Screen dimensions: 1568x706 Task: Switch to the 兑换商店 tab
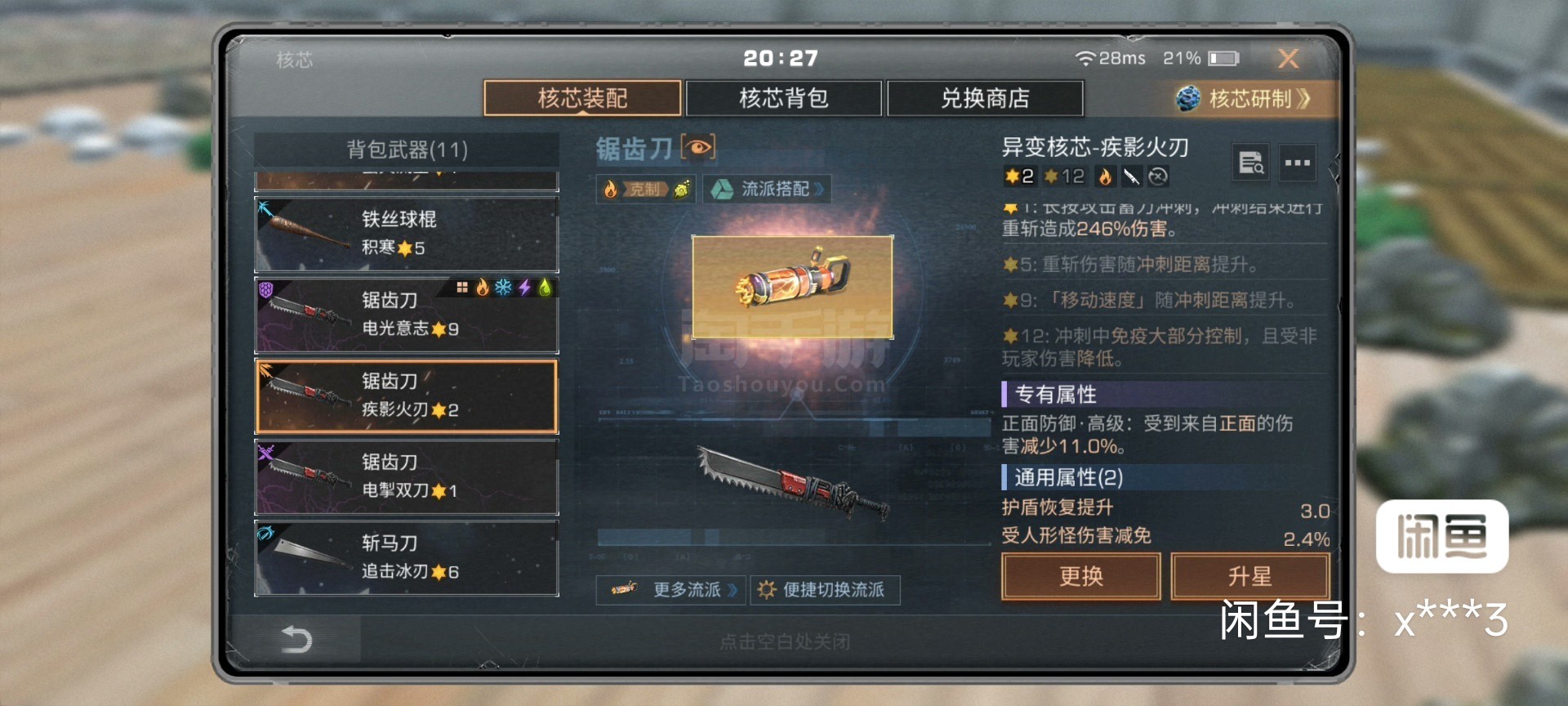click(x=985, y=99)
